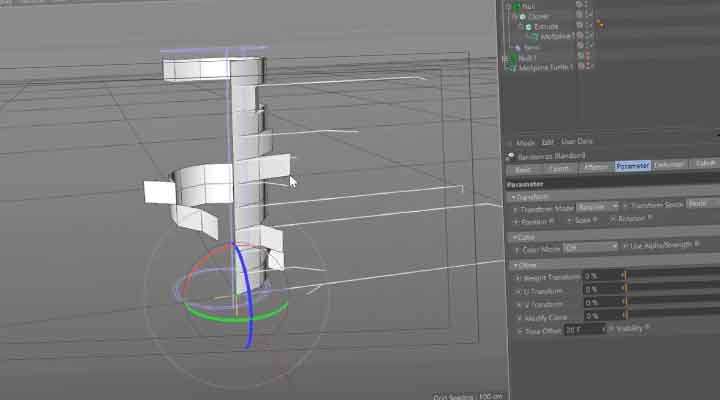Image resolution: width=720 pixels, height=400 pixels.
Task: Click the Bend deformer icon
Action: tap(518, 47)
